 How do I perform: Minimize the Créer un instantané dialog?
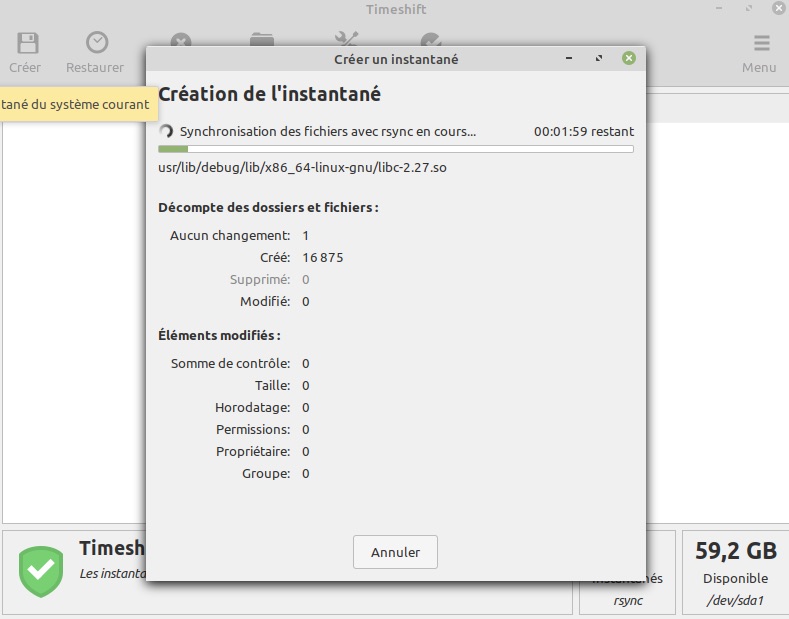pos(570,59)
